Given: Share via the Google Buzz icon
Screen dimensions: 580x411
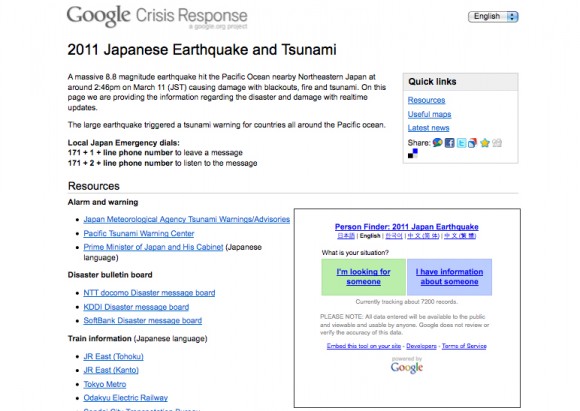Looking at the screenshot, I should [437, 143].
